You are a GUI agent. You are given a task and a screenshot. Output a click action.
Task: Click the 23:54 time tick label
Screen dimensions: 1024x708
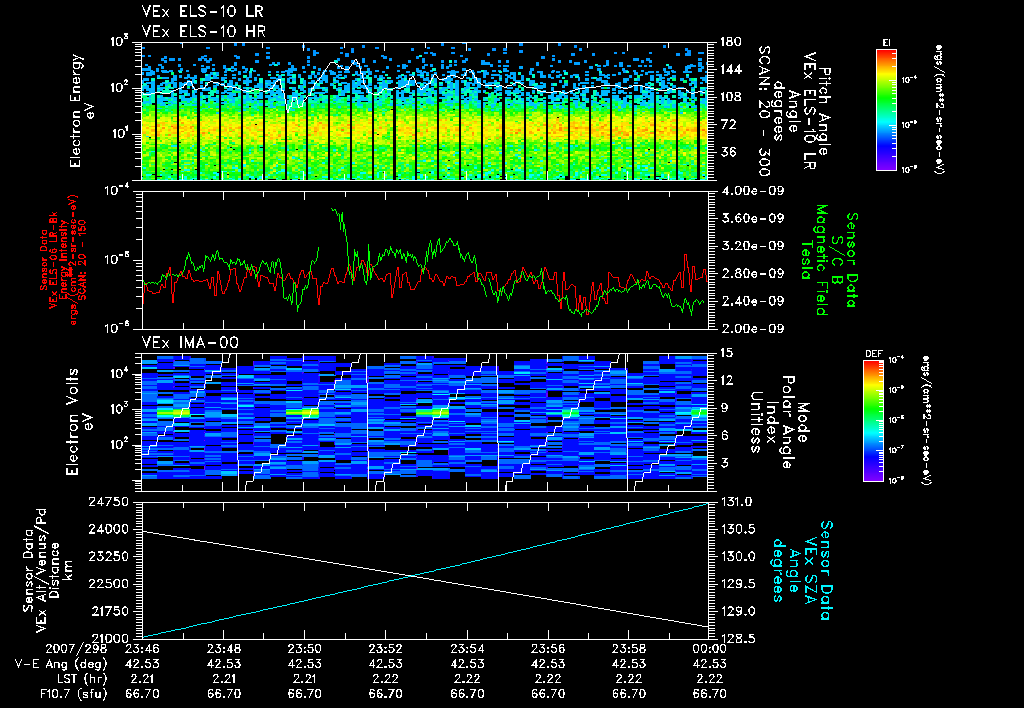pyautogui.click(x=467, y=649)
